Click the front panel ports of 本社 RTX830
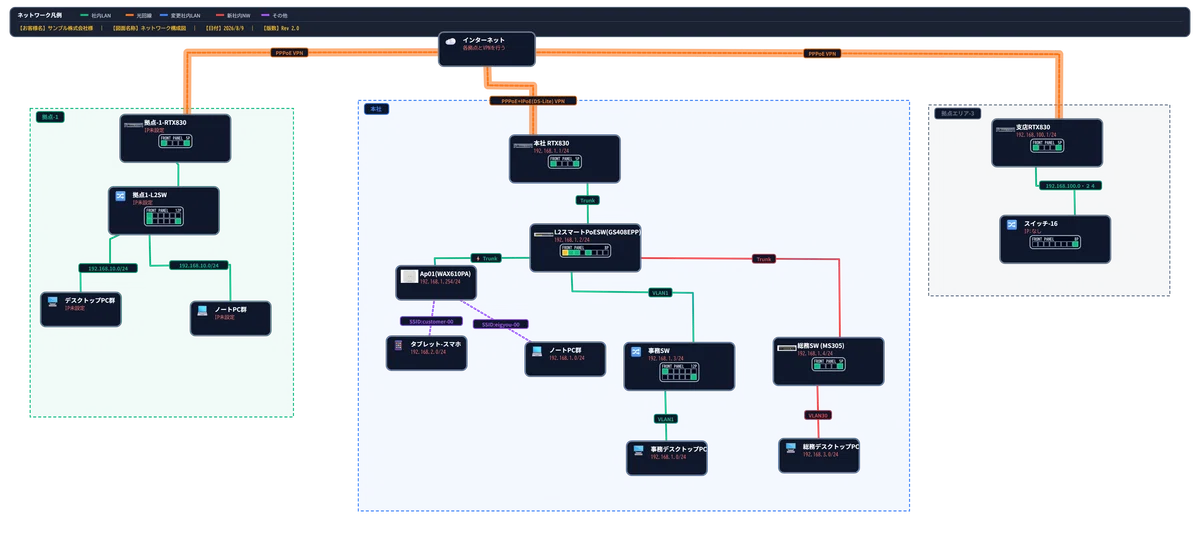 564,163
